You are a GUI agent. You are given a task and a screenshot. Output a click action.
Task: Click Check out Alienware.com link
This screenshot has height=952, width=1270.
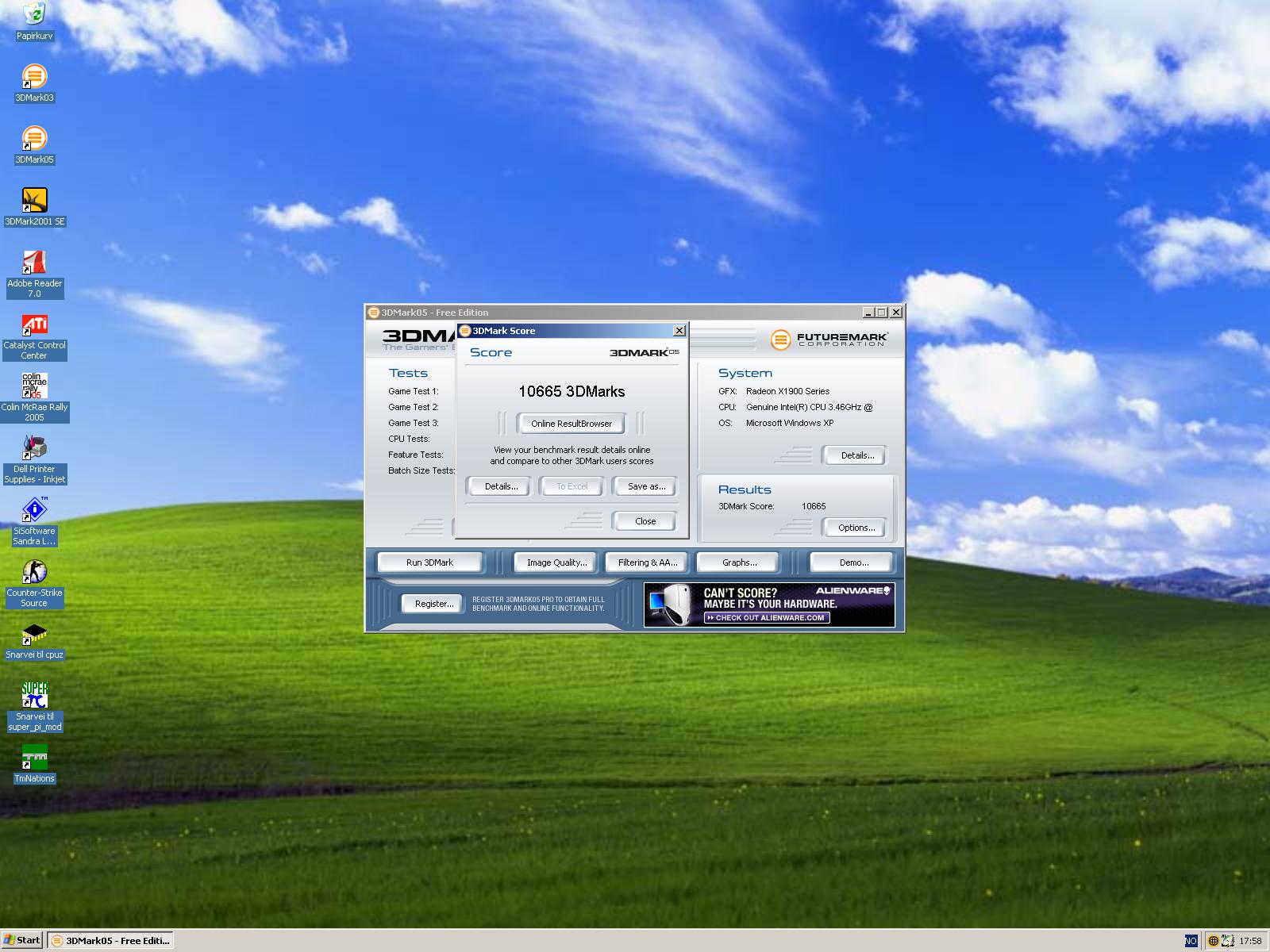point(767,618)
